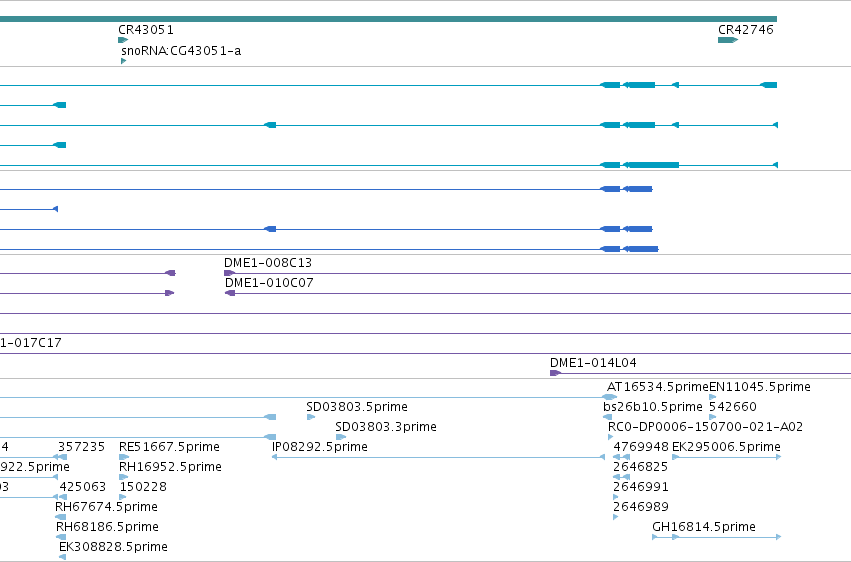Select the DME1-010C07 clone label
The height and width of the screenshot is (562, 851).
269,283
